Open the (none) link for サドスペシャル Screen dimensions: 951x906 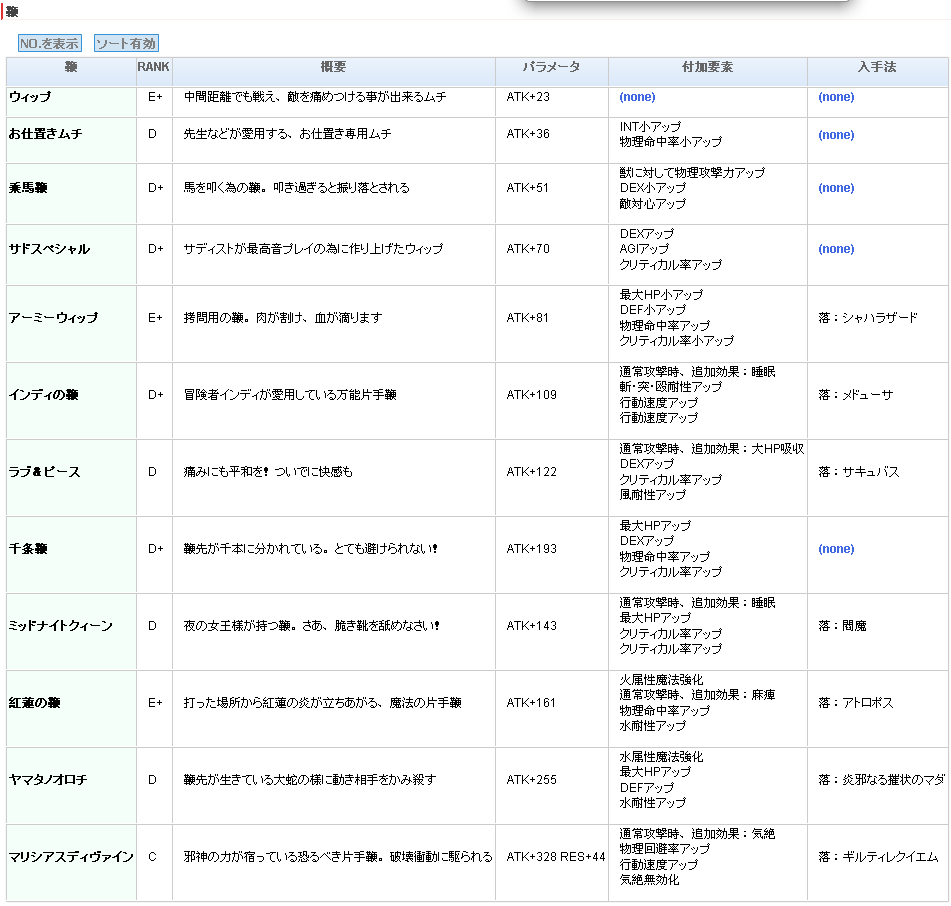pos(836,249)
